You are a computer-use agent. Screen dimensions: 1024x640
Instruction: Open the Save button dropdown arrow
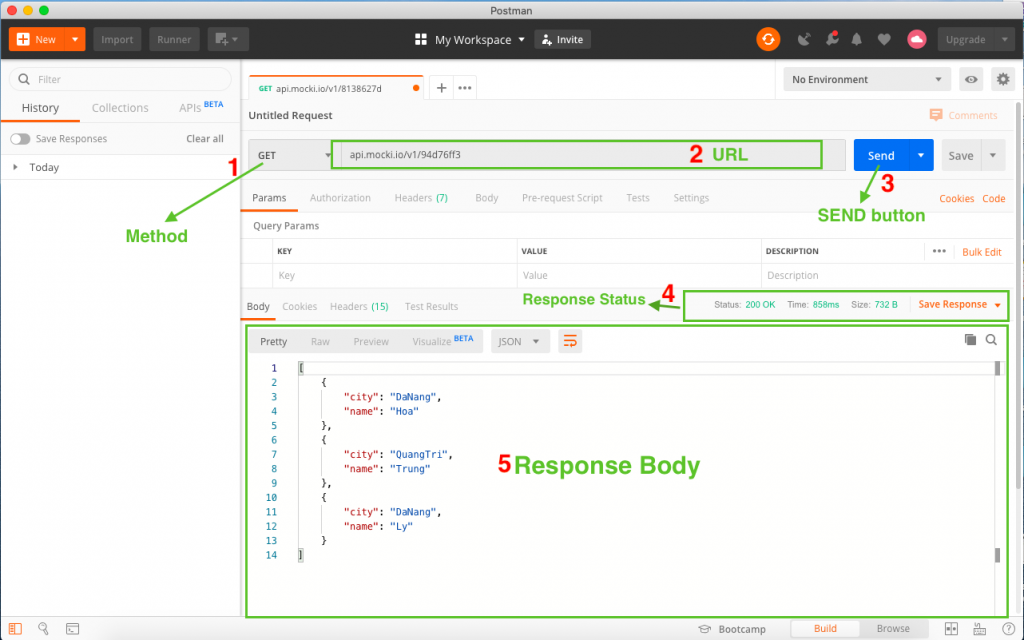[993, 155]
